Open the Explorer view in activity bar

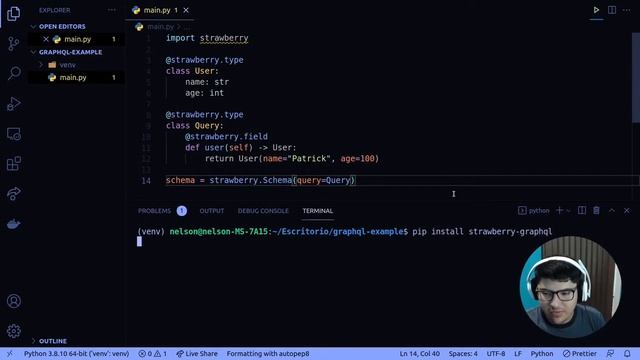click(13, 13)
